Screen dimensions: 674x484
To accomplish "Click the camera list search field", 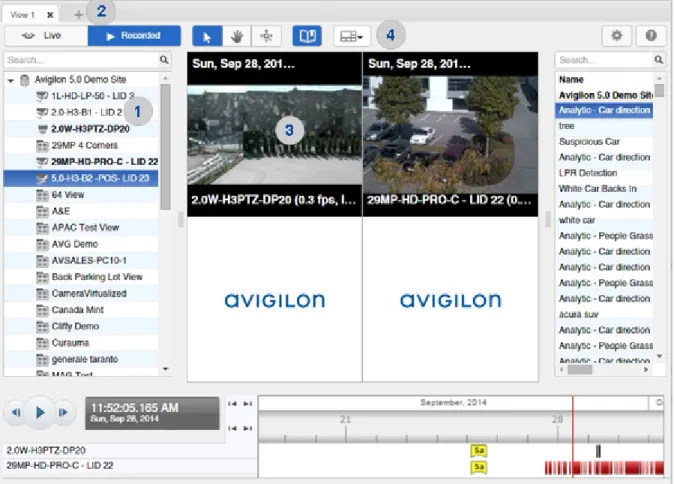I will click(x=82, y=60).
